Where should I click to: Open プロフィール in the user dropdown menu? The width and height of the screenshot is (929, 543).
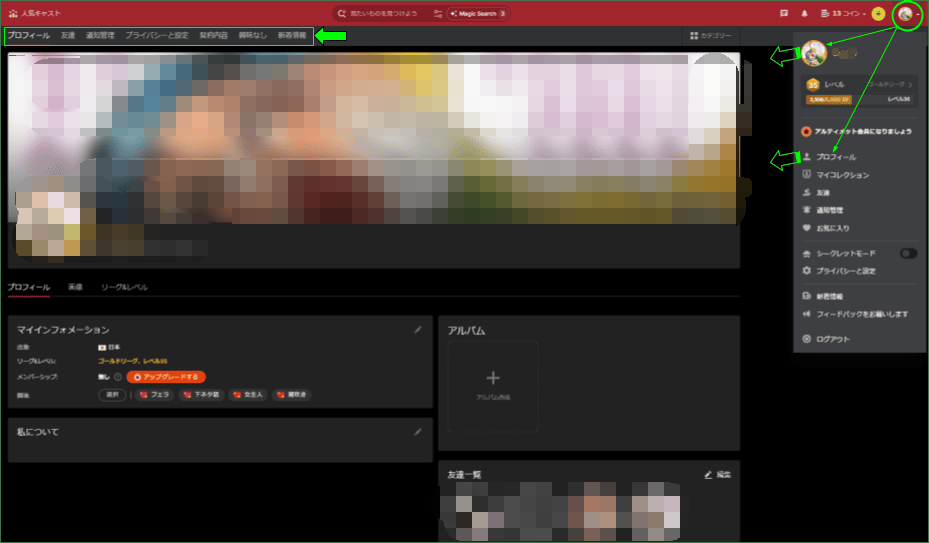coord(836,157)
